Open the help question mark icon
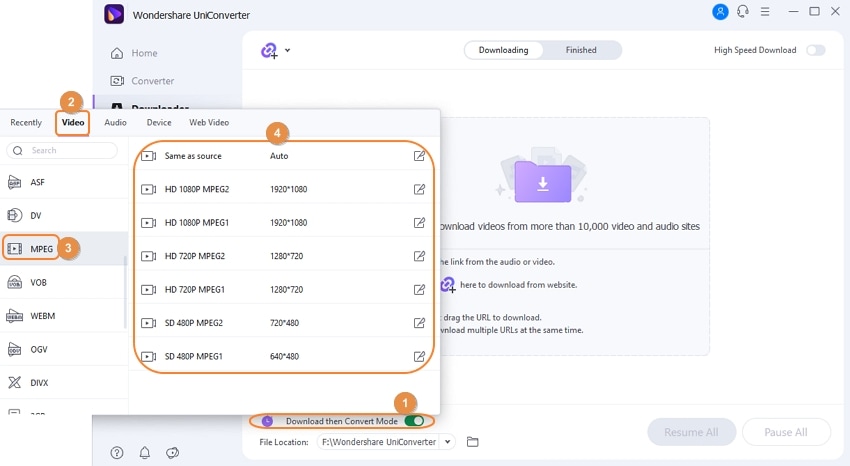Viewport: 850px width, 466px height. click(x=117, y=452)
